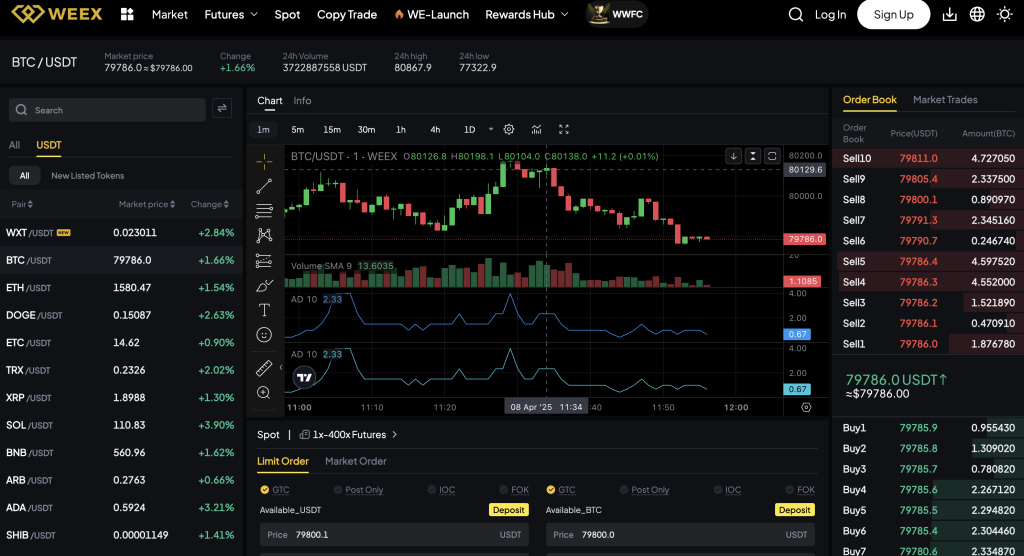Open the 1D timeframe dropdown arrow
This screenshot has height=556, width=1024.
(x=491, y=129)
